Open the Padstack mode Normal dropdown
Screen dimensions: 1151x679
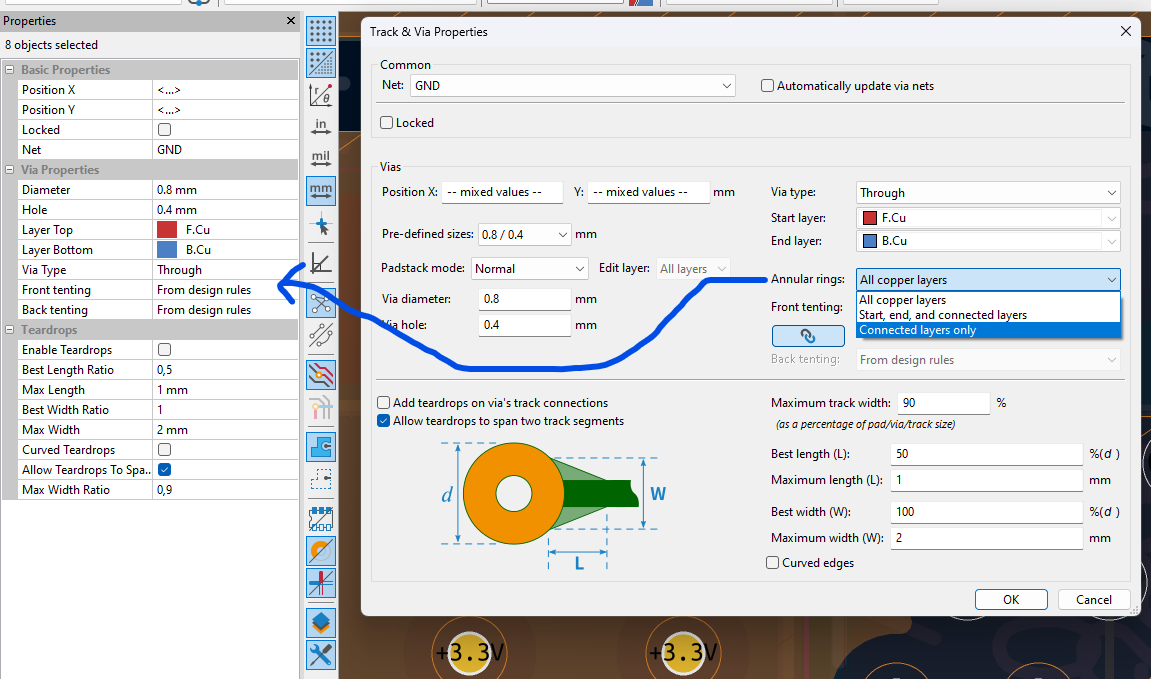pos(529,269)
